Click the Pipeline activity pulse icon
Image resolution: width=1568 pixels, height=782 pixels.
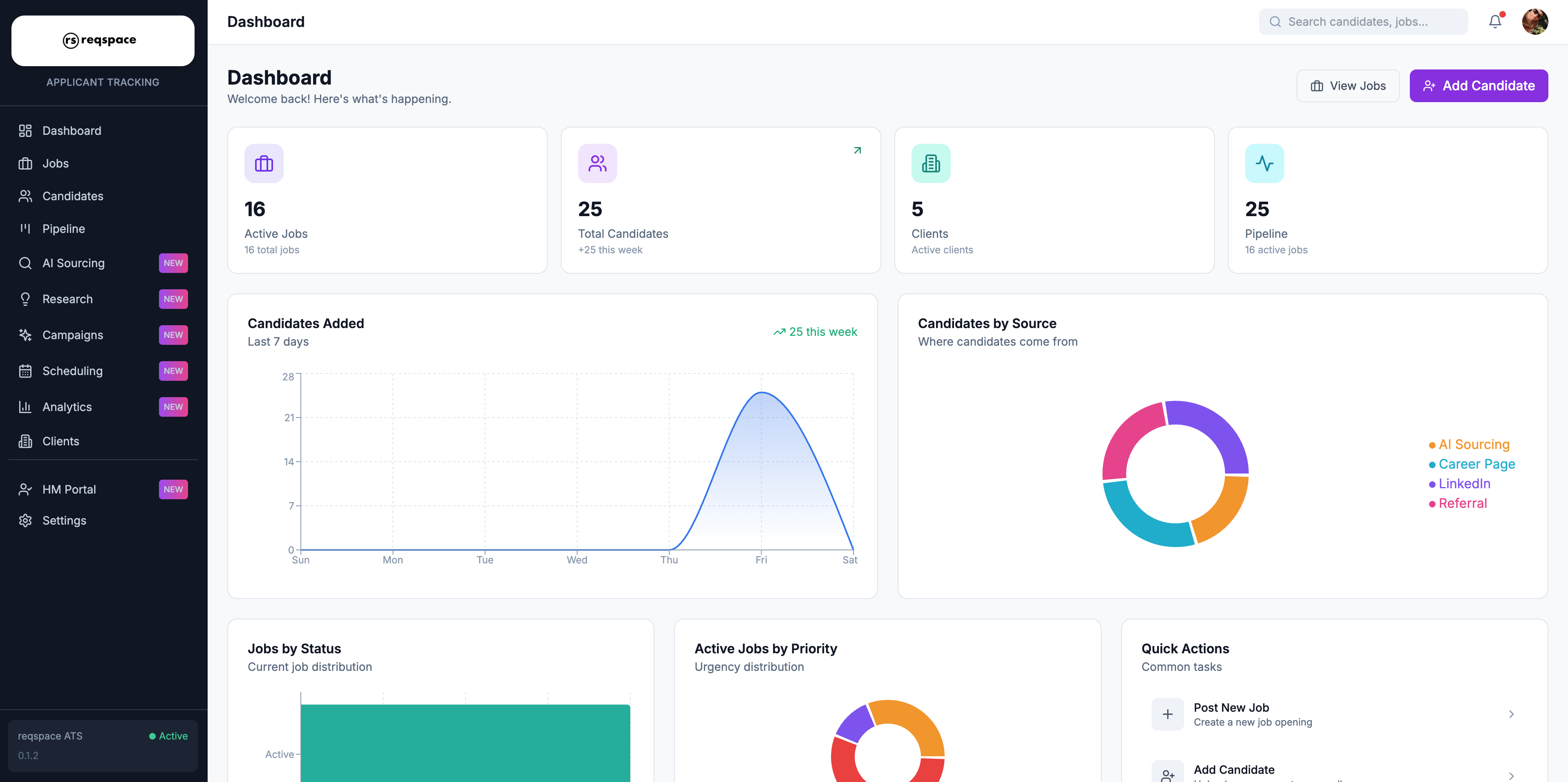[x=1264, y=164]
